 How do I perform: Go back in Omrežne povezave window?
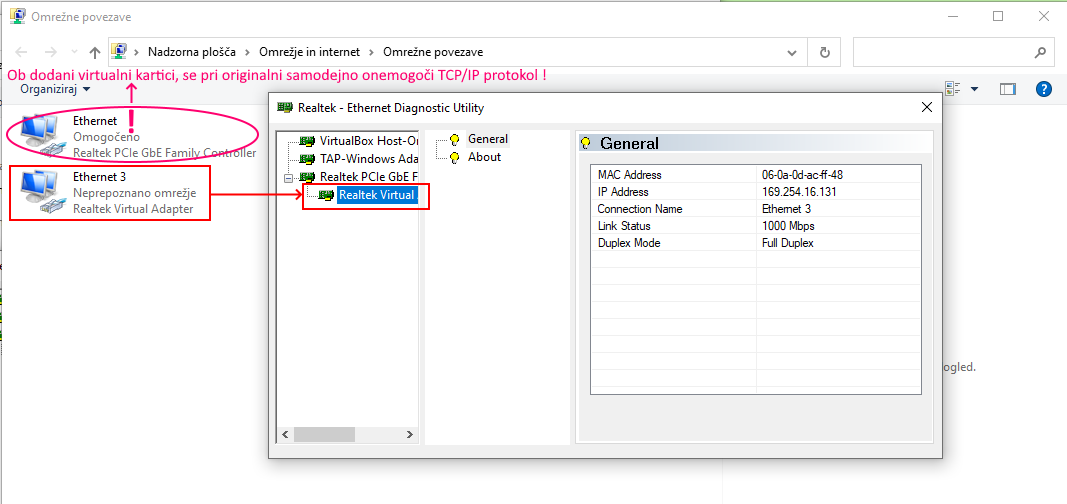[x=21, y=52]
